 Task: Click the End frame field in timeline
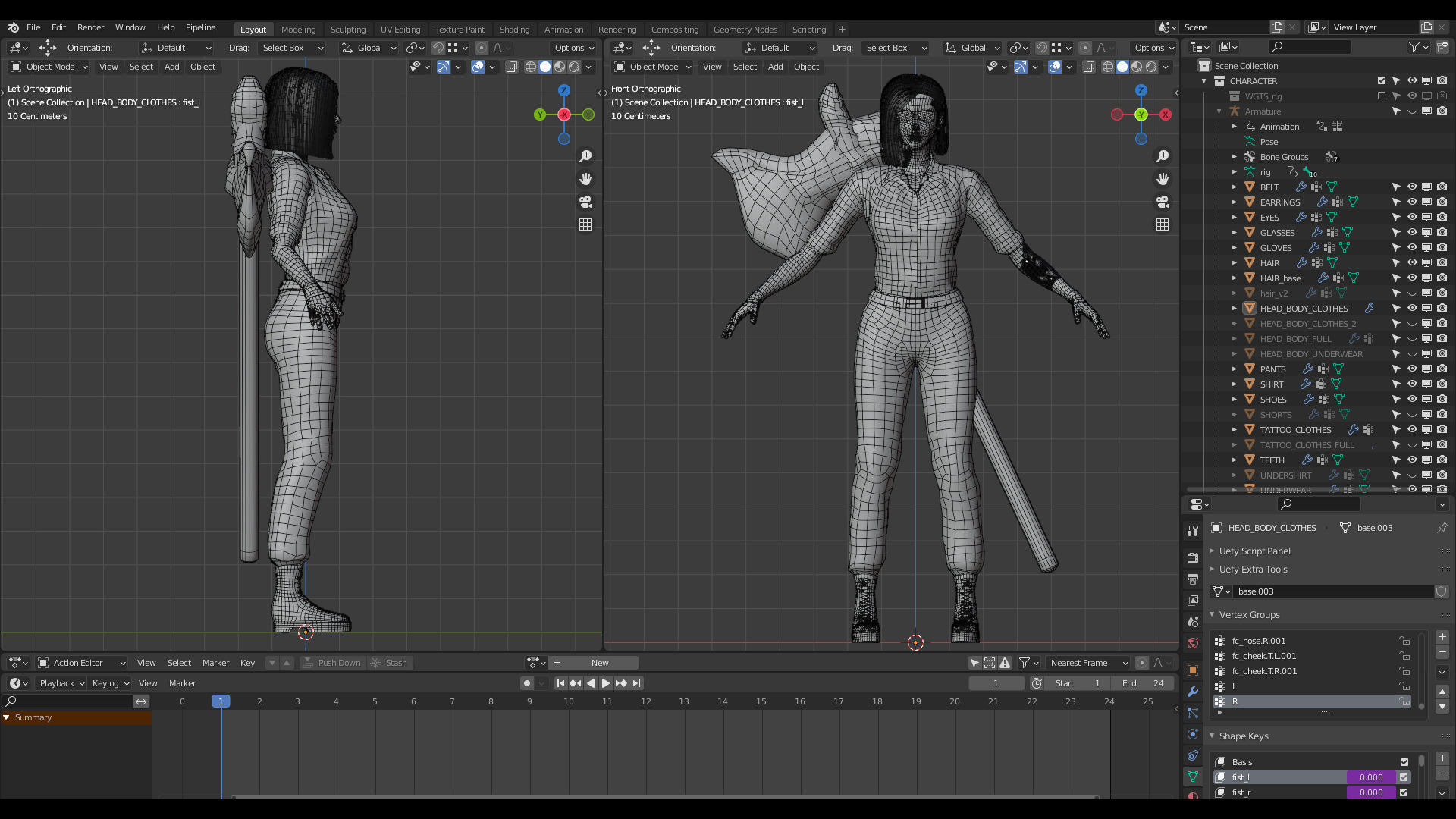1144,683
